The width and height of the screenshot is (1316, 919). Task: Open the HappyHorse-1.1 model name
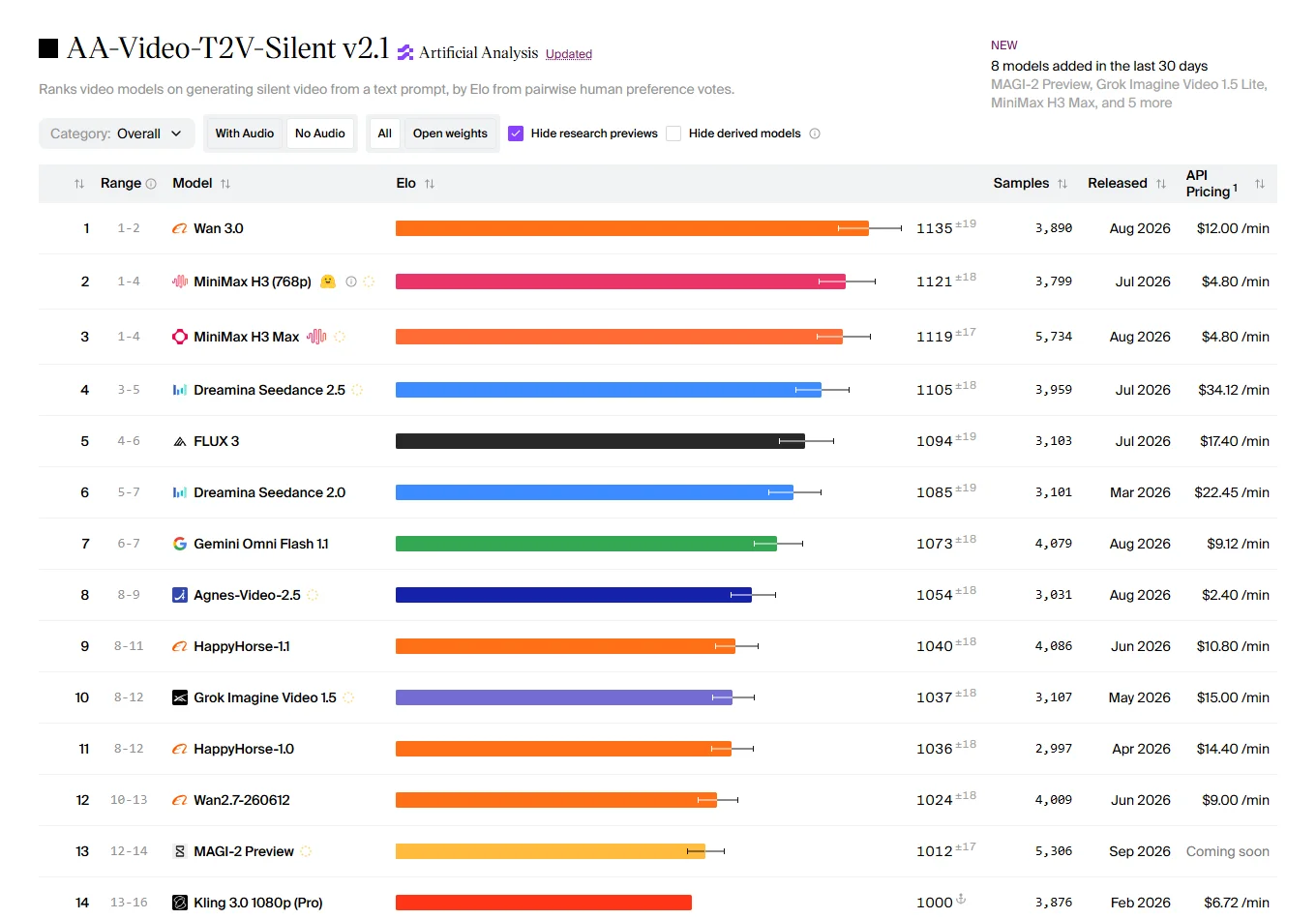(x=242, y=646)
